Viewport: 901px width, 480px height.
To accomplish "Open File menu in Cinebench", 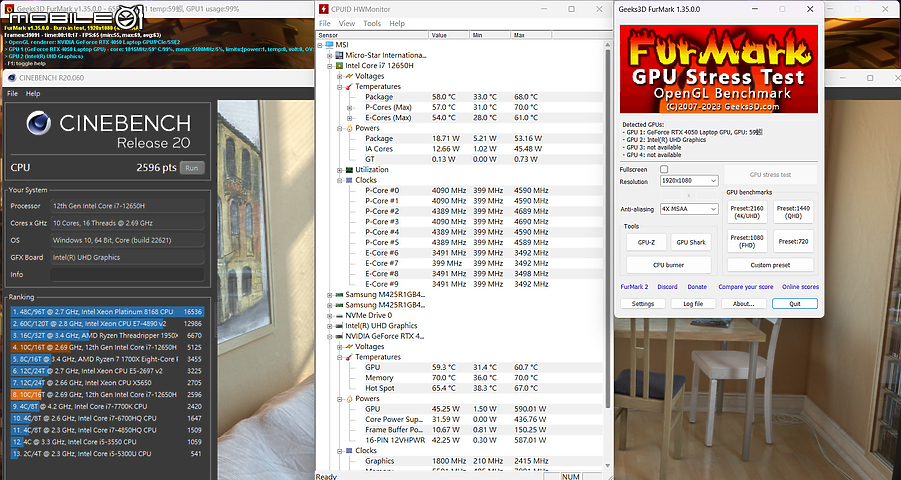I will coord(13,93).
